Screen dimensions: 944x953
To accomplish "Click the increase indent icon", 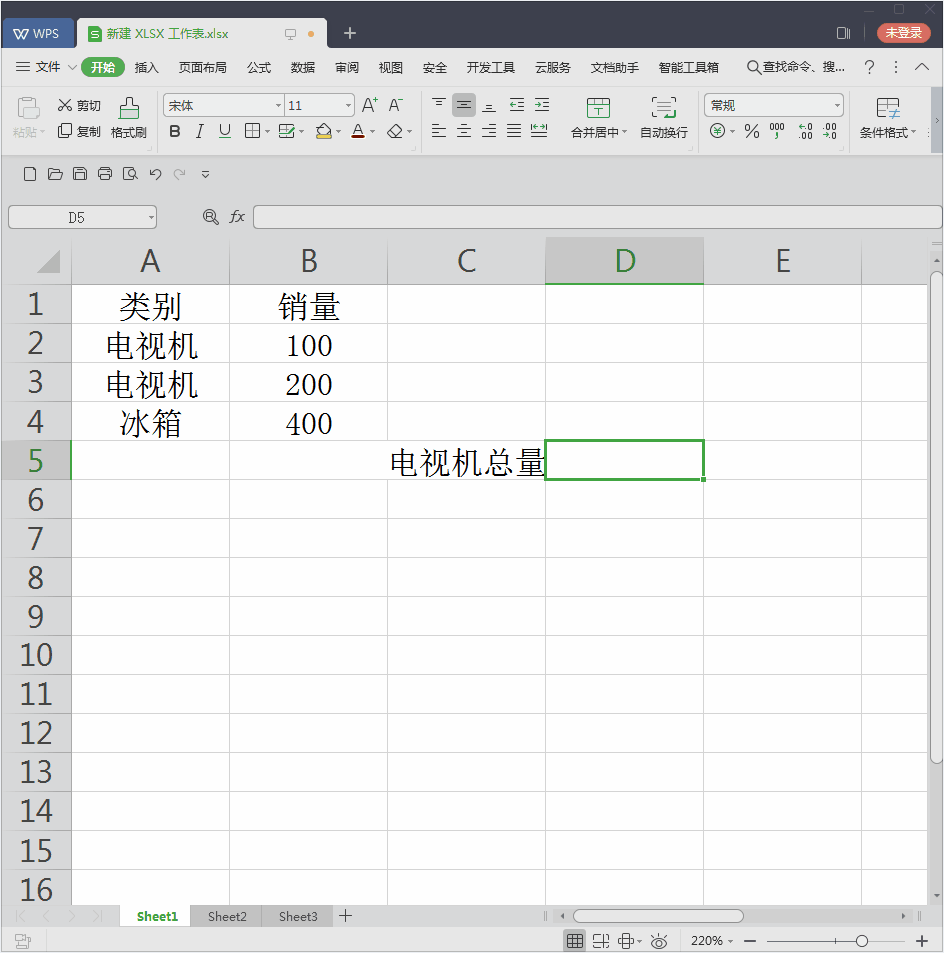I will click(542, 105).
